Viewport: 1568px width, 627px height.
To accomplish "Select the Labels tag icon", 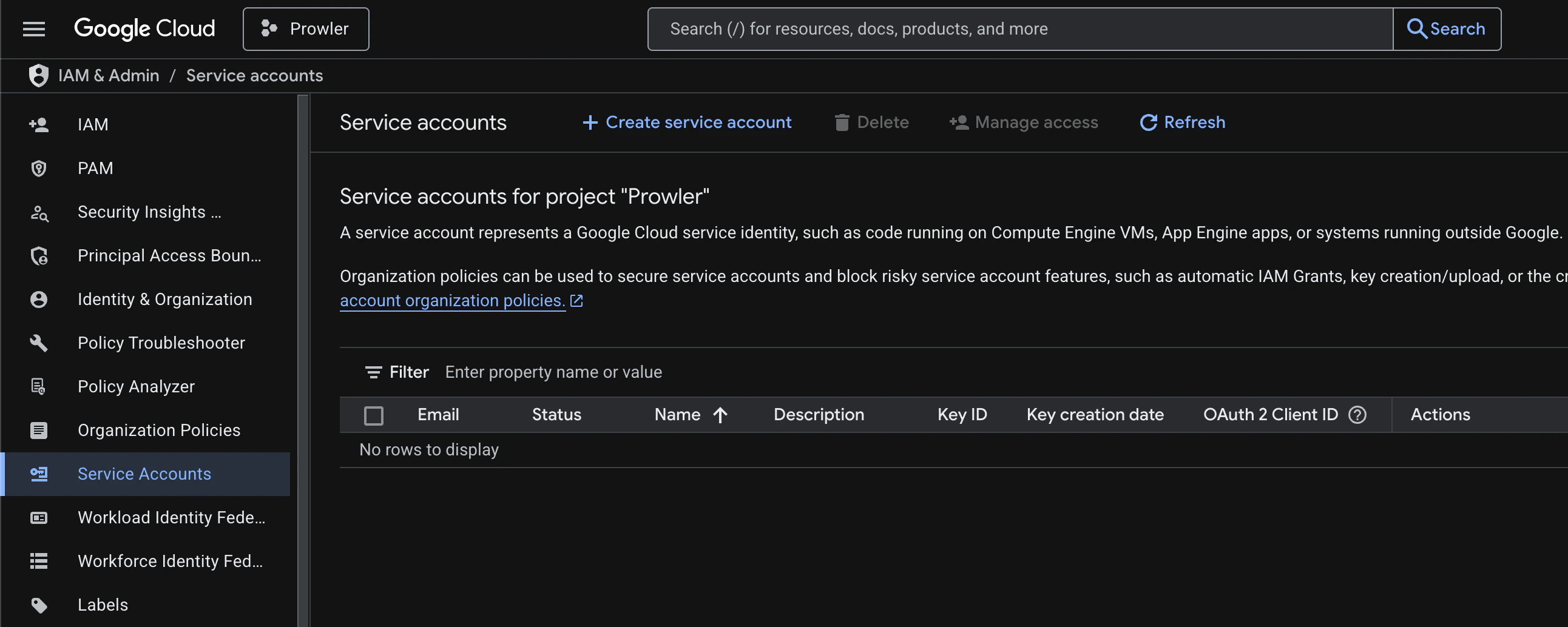I will (x=38, y=605).
